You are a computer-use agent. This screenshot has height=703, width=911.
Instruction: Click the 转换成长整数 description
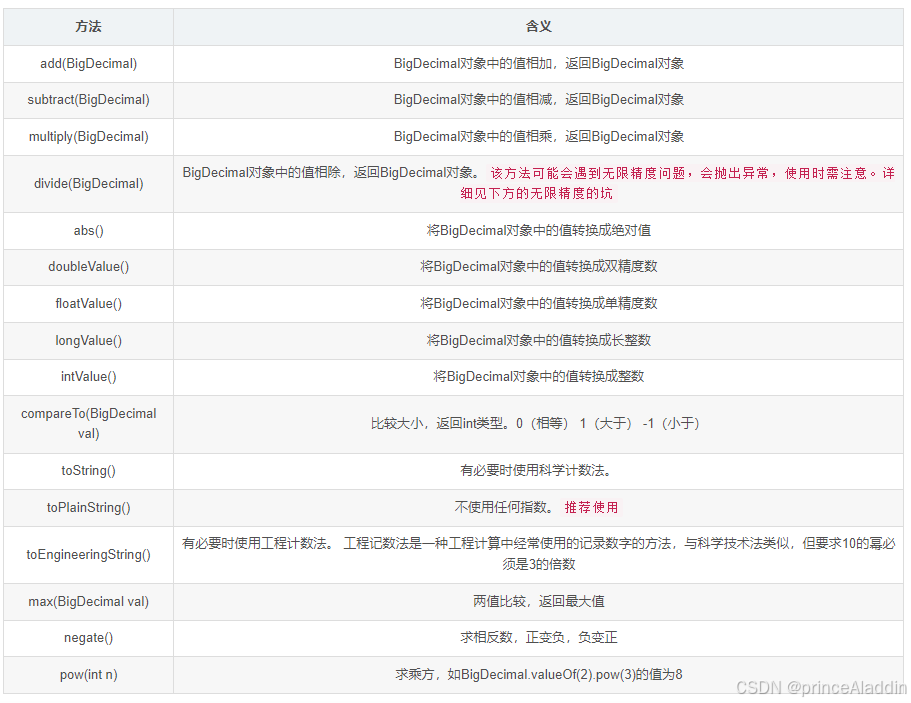point(539,340)
